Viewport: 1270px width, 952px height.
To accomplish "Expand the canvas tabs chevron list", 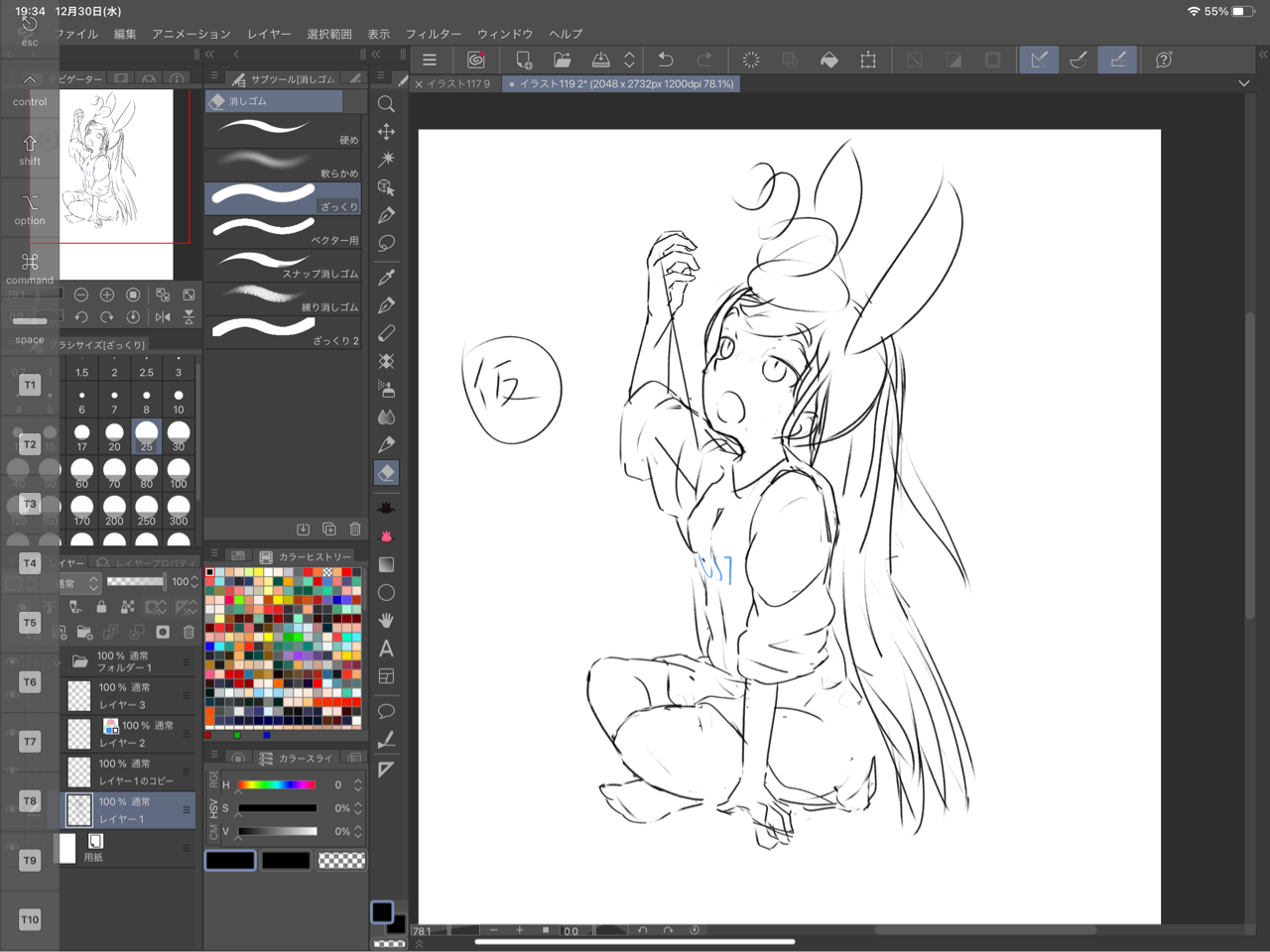I will tap(1244, 83).
